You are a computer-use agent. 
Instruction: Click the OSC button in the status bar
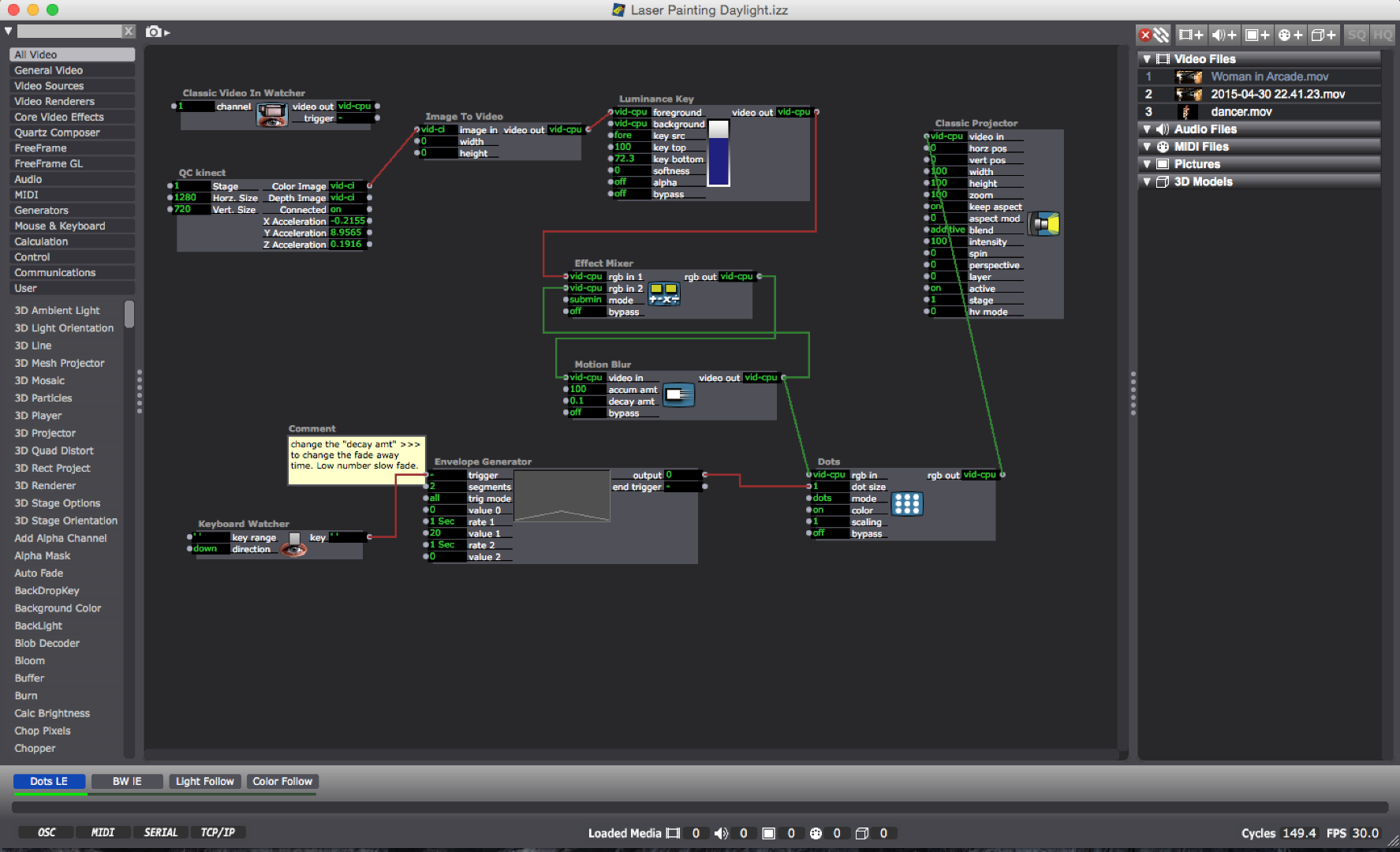click(x=45, y=831)
